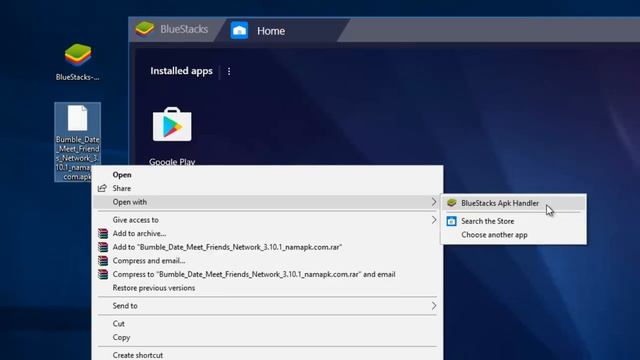Choose Add to archive... option
This screenshot has height=360, width=640.
click(139, 233)
